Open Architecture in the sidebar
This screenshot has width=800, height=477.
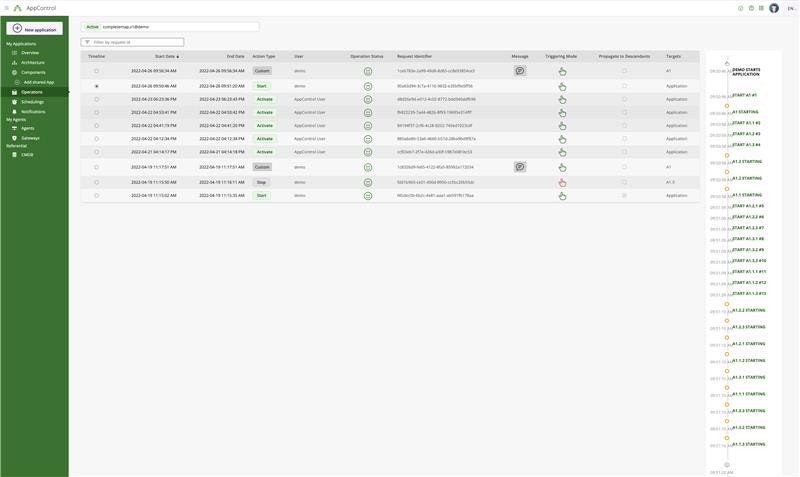click(x=33, y=62)
